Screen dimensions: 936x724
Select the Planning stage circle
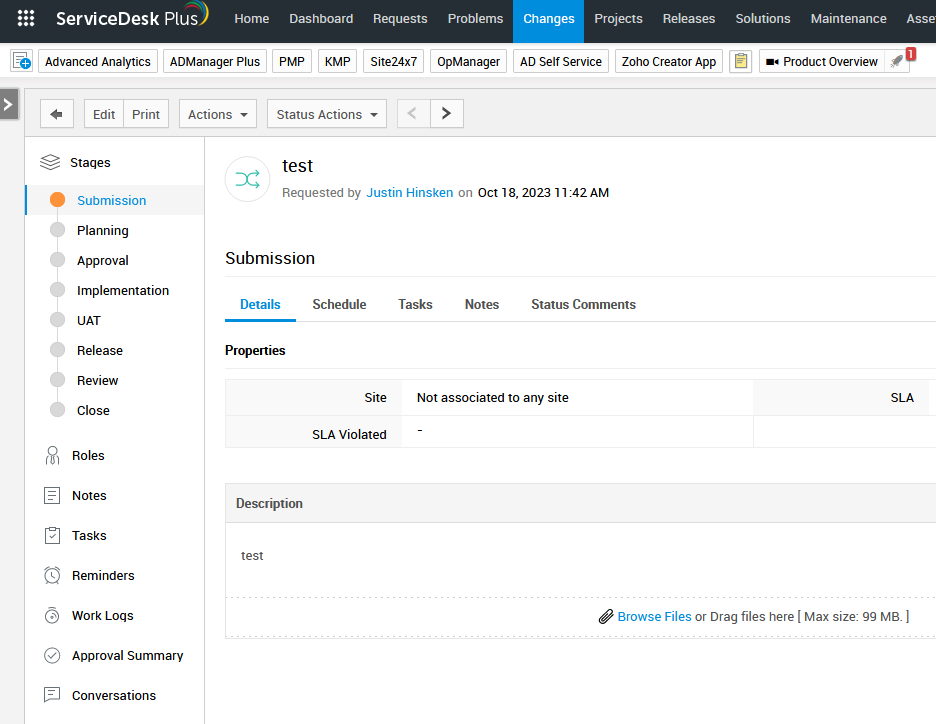[57, 230]
